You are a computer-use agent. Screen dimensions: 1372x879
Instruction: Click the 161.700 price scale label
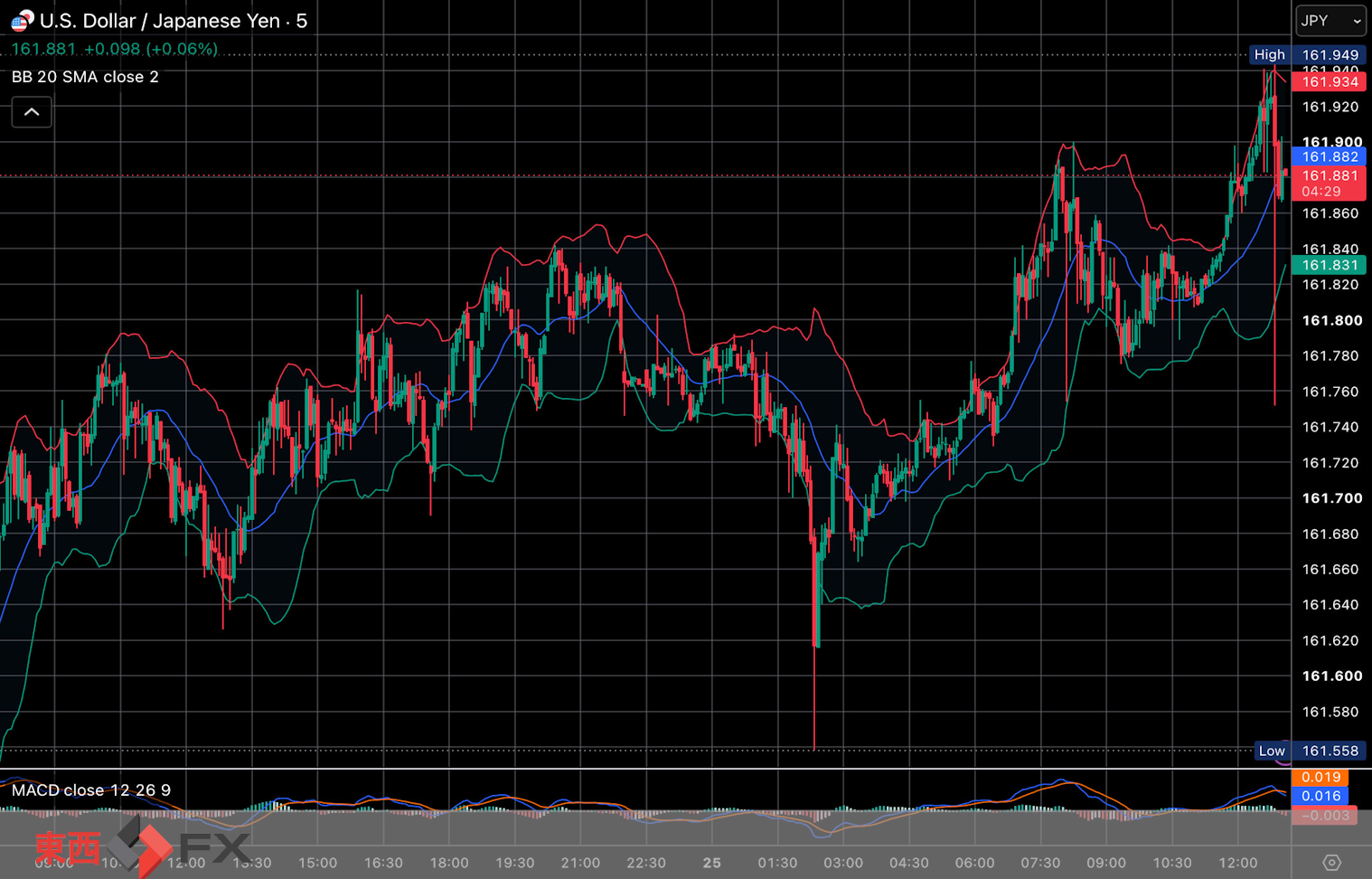coord(1331,498)
